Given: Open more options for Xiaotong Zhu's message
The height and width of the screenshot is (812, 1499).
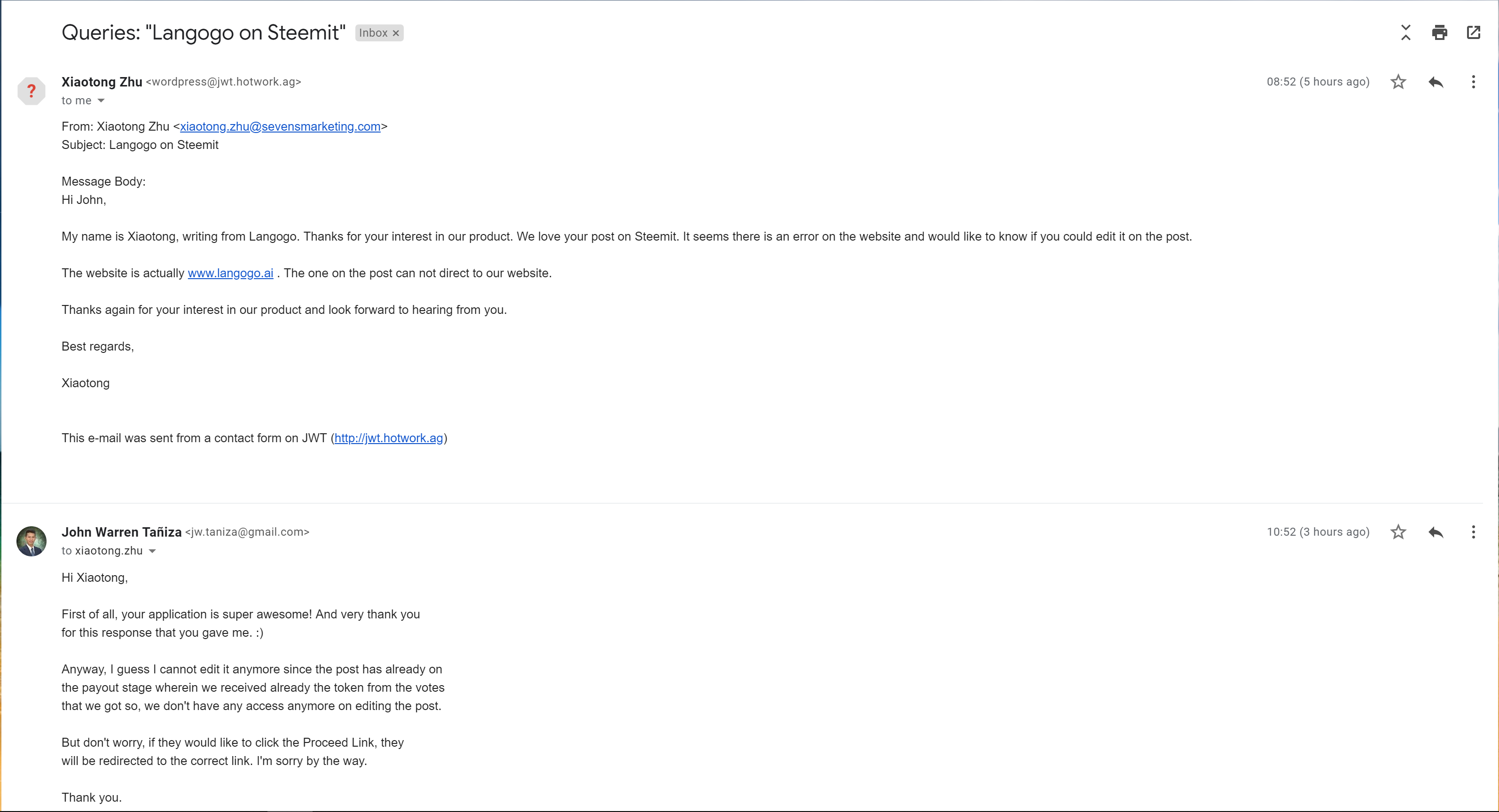Looking at the screenshot, I should click(1474, 82).
